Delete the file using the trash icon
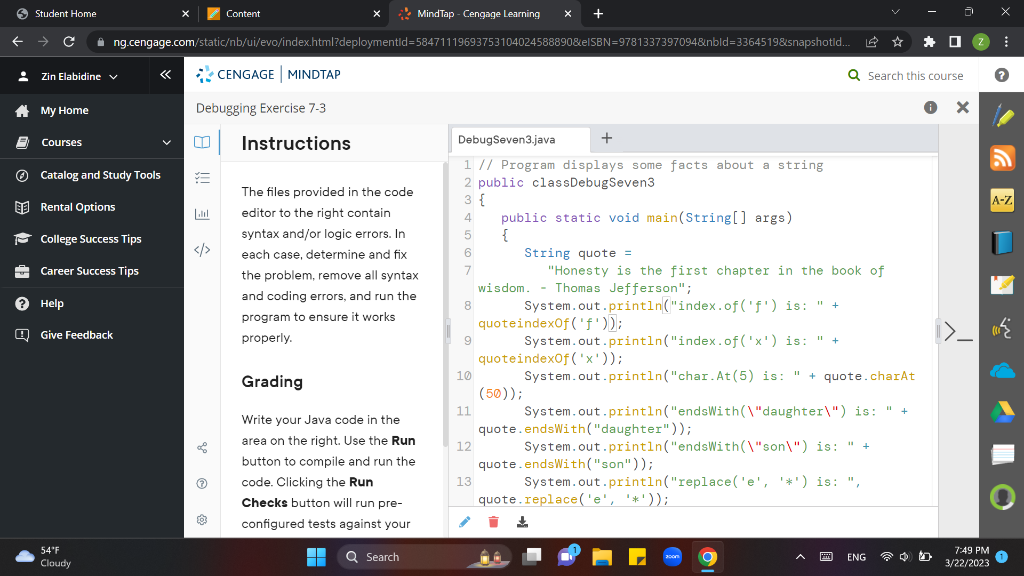The image size is (1024, 576). (492, 521)
